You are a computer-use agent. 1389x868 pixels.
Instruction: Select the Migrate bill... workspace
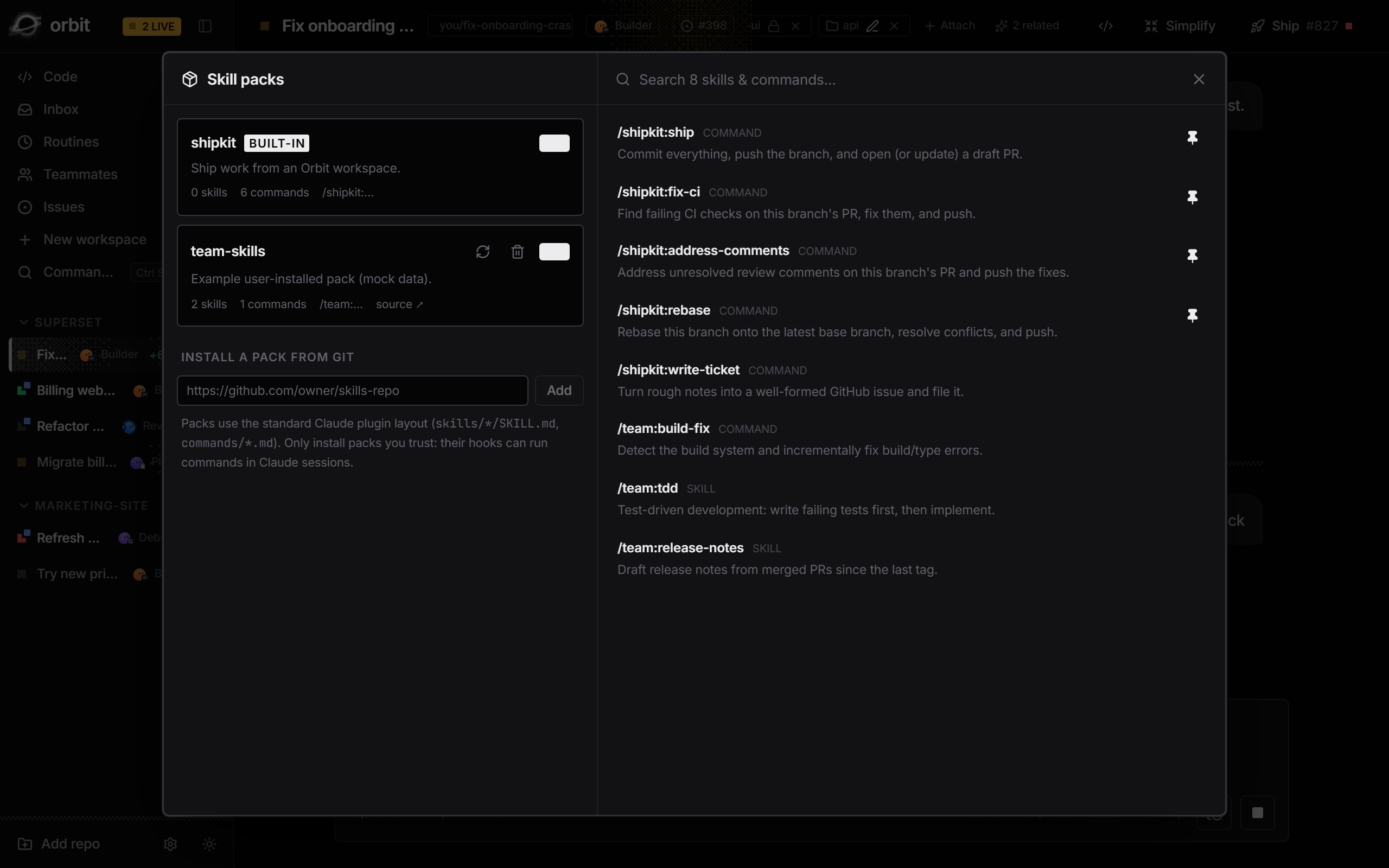click(86, 463)
